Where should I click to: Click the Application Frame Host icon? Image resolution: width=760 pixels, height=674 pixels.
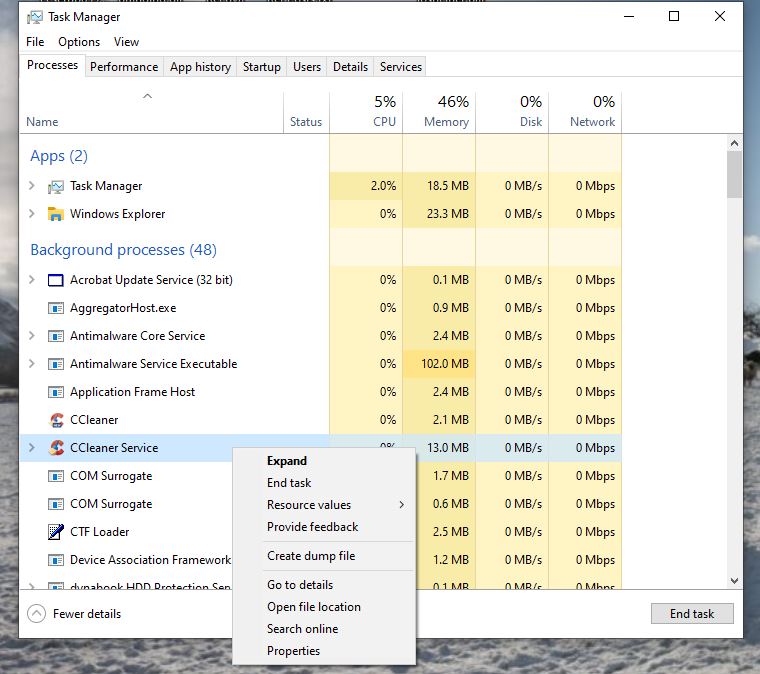[x=56, y=392]
